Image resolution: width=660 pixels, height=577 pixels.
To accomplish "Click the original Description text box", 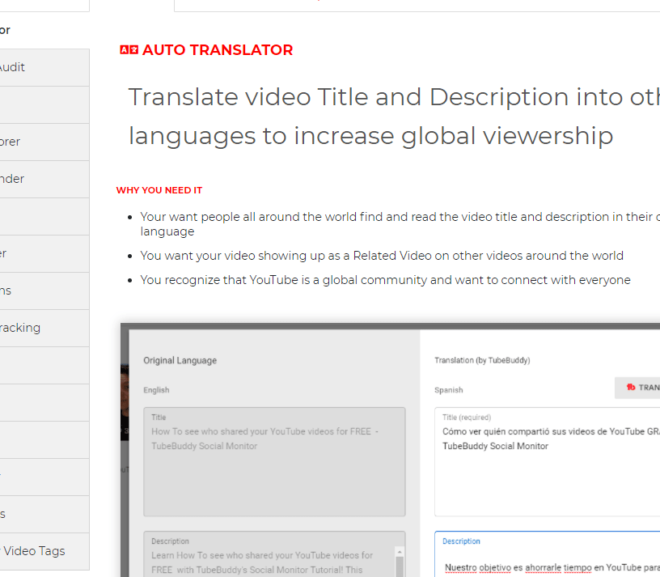I will (x=274, y=554).
